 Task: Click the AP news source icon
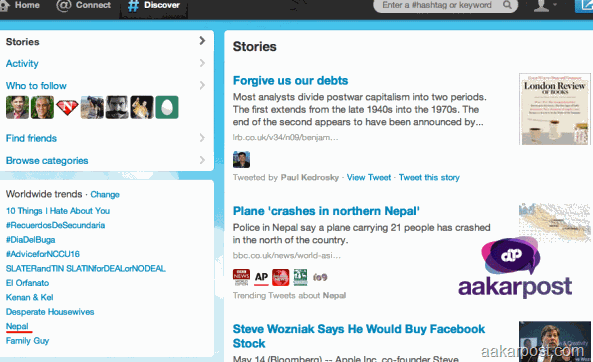tap(261, 278)
